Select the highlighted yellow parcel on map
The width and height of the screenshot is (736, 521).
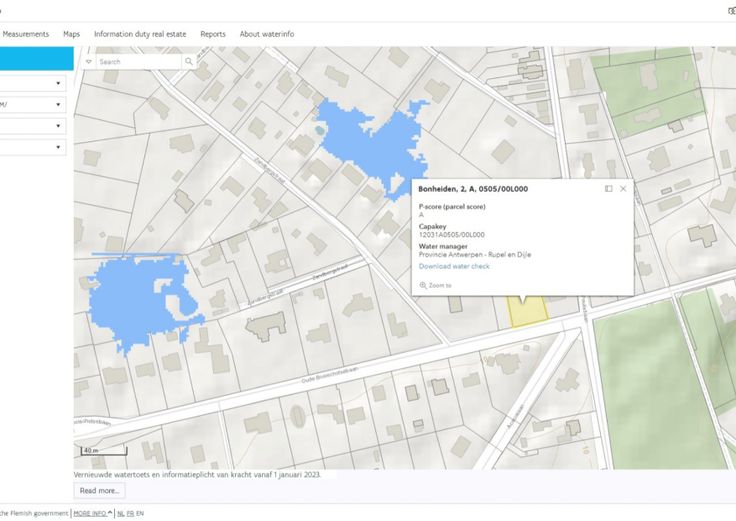click(x=528, y=311)
